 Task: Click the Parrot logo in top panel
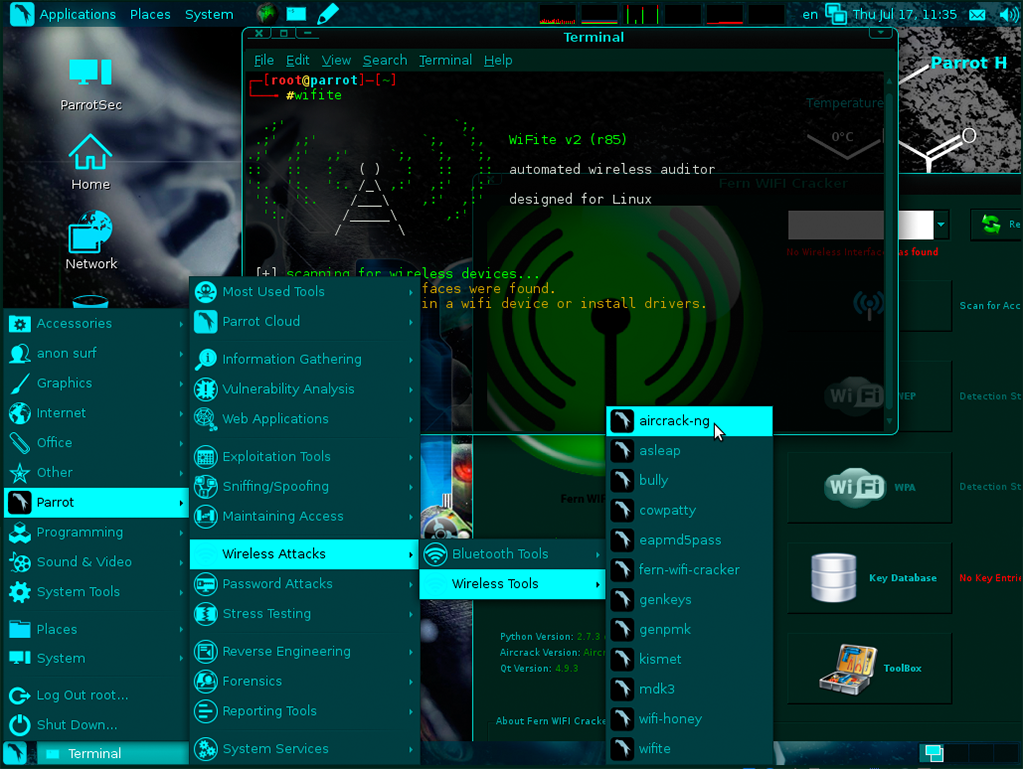click(x=21, y=14)
